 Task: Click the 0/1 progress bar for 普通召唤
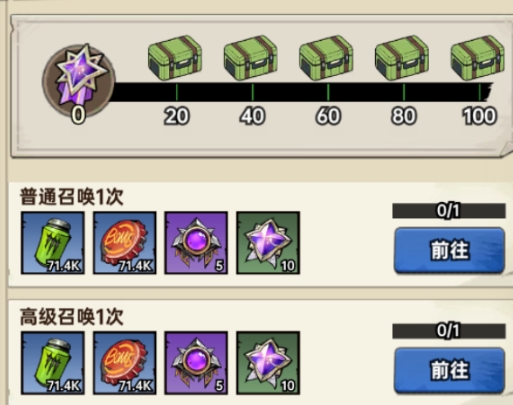[449, 211]
